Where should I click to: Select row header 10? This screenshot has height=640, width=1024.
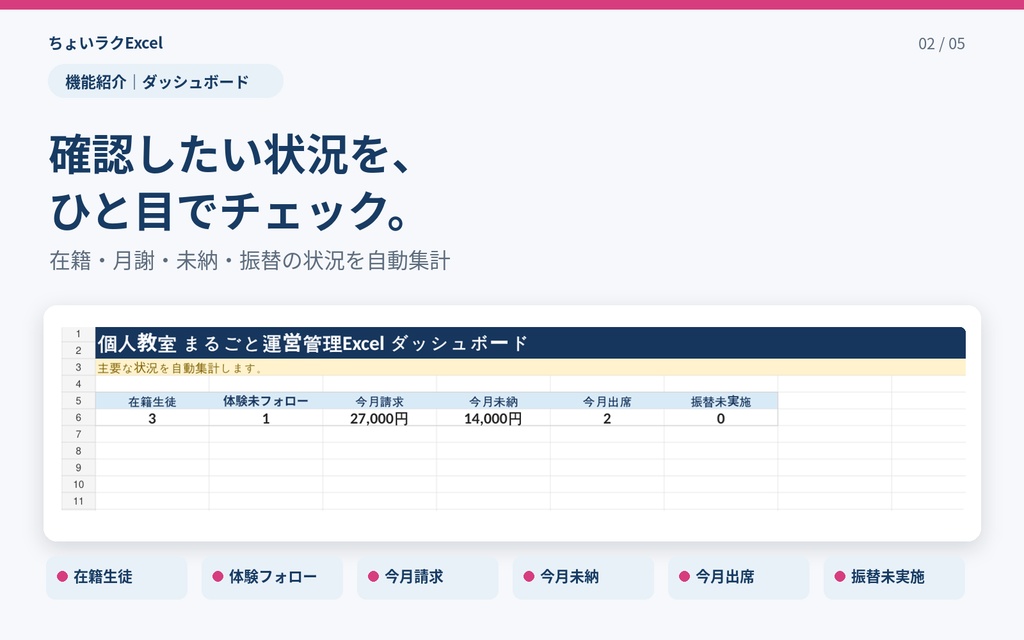click(78, 485)
